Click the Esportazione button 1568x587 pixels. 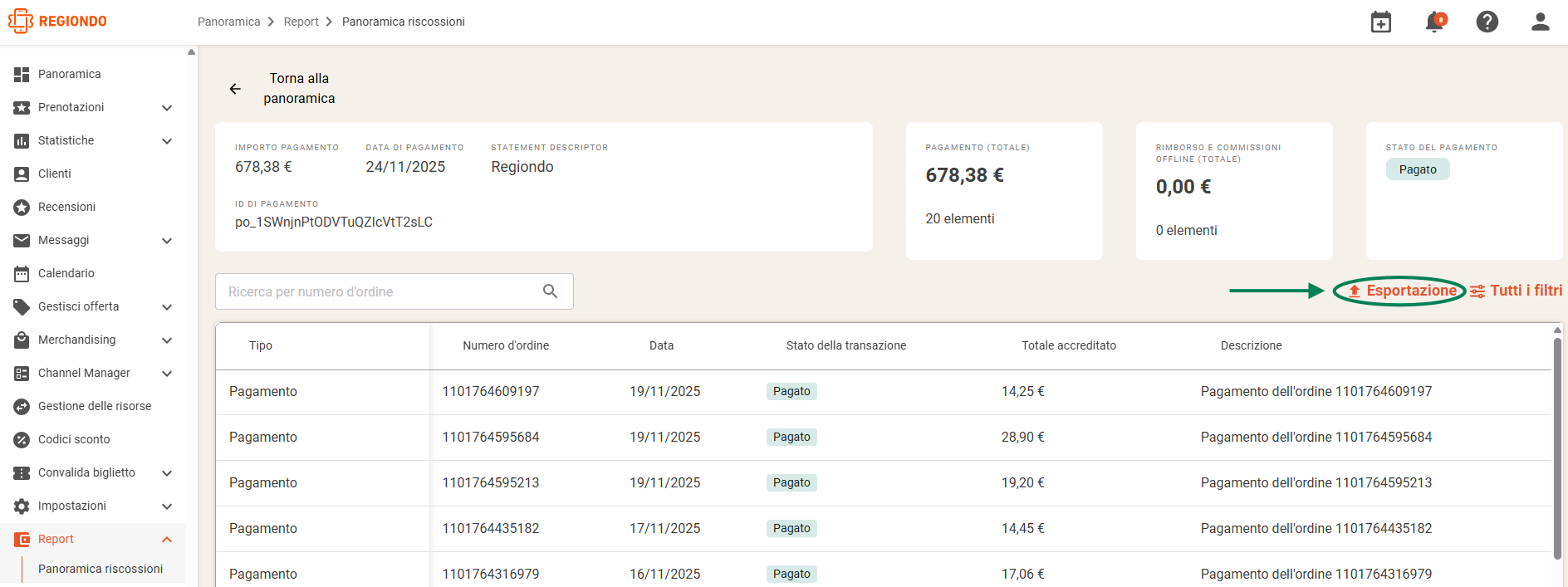point(1402,291)
